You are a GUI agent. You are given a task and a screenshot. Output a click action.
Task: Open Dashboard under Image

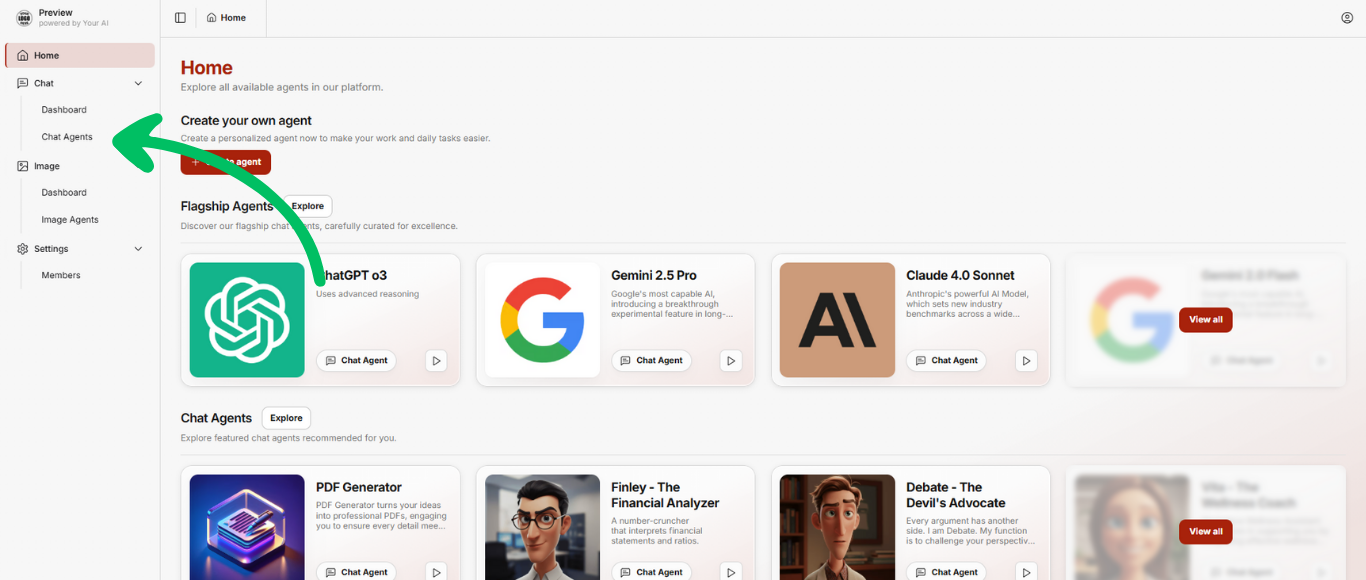point(64,192)
